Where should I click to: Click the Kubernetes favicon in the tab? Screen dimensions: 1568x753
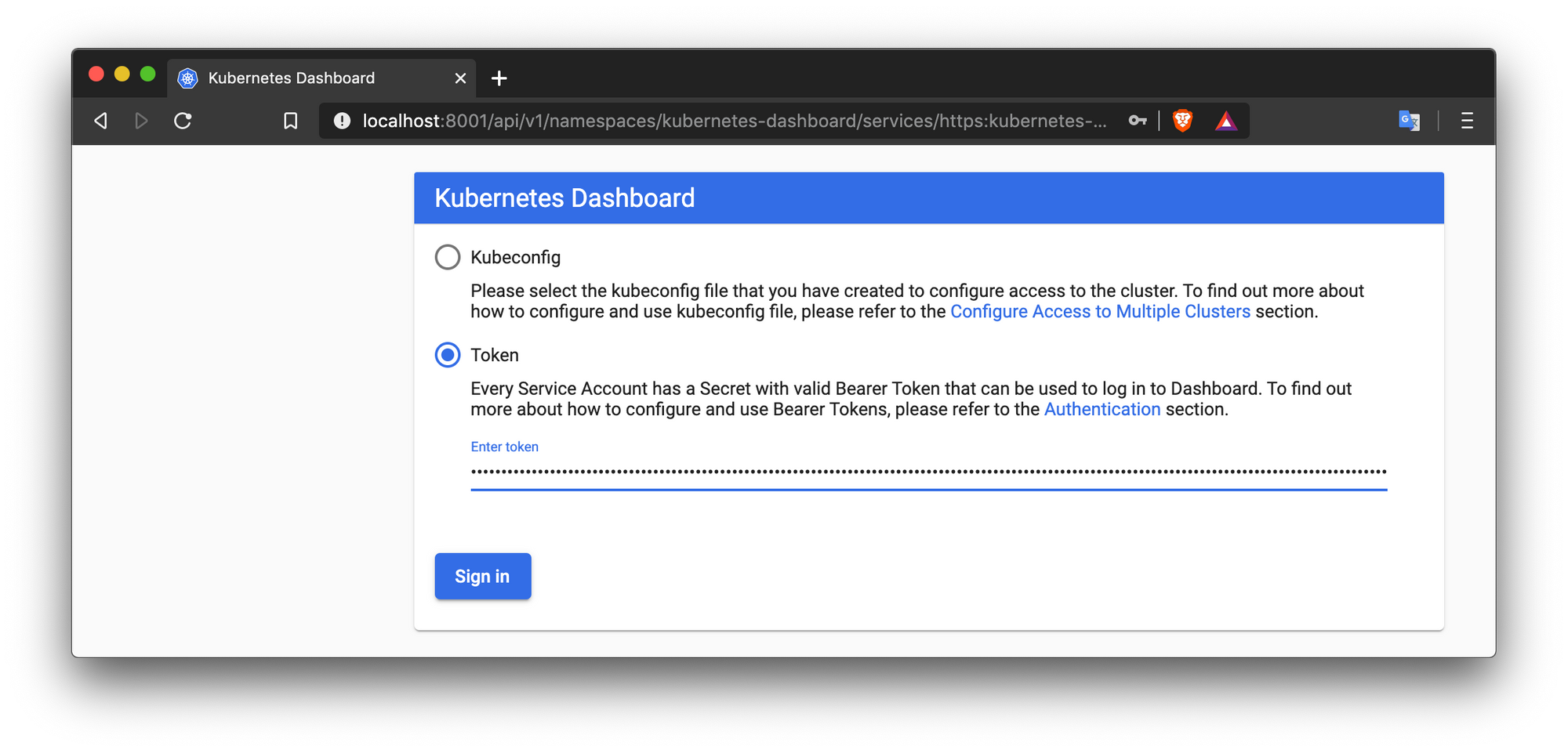point(188,78)
